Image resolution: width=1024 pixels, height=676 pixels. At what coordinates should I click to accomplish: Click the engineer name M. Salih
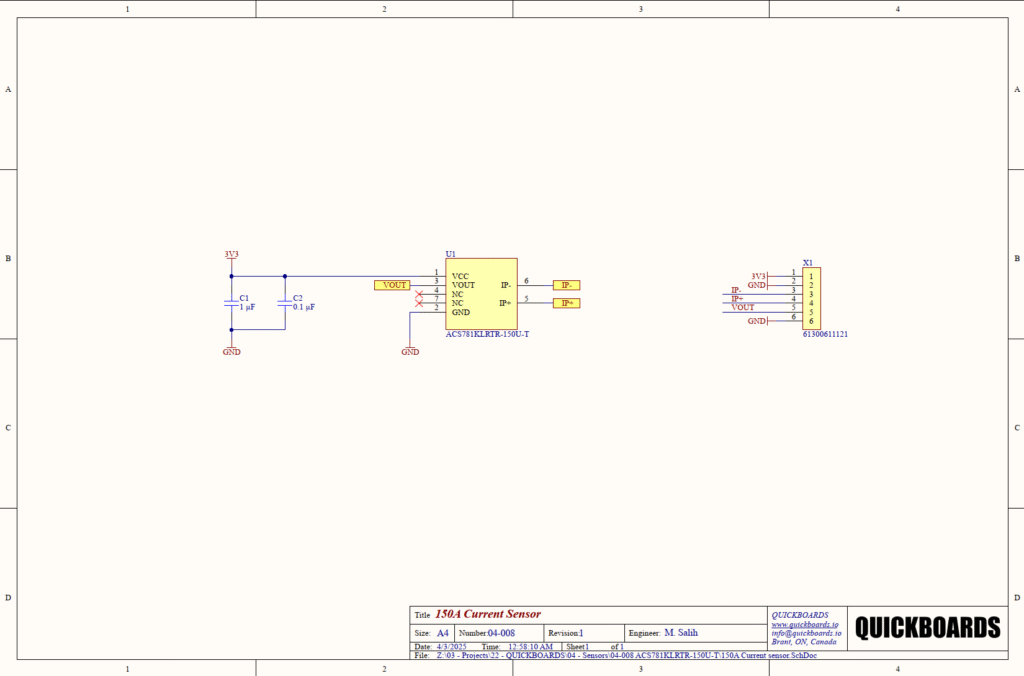(681, 633)
